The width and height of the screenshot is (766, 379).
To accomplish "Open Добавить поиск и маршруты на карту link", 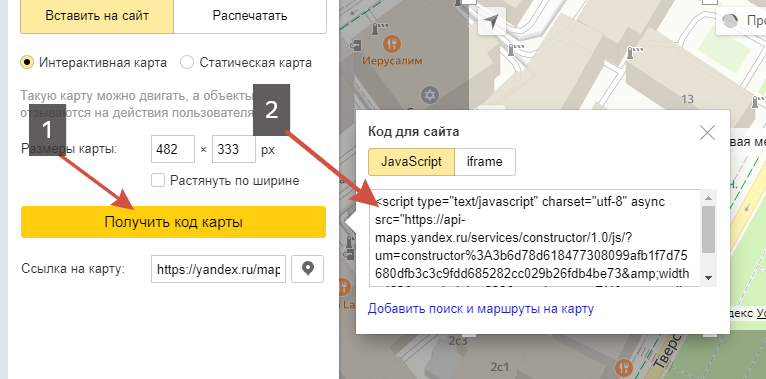I will point(481,309).
